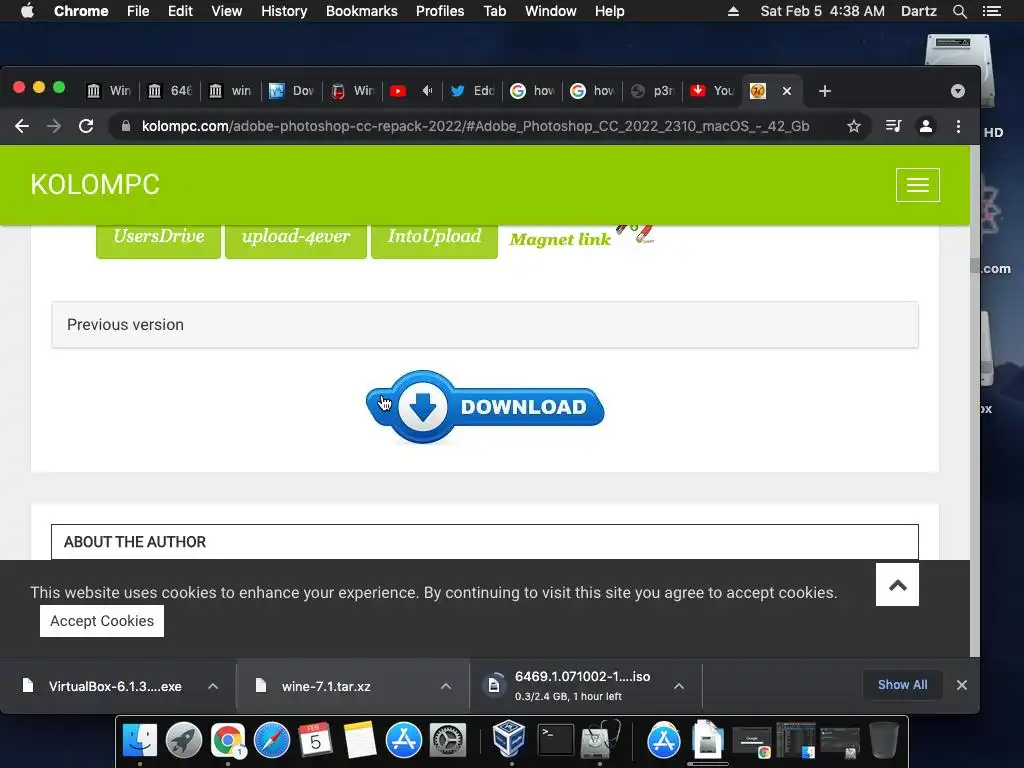
Task: Go back to the previous page in Chrome
Action: click(x=22, y=126)
